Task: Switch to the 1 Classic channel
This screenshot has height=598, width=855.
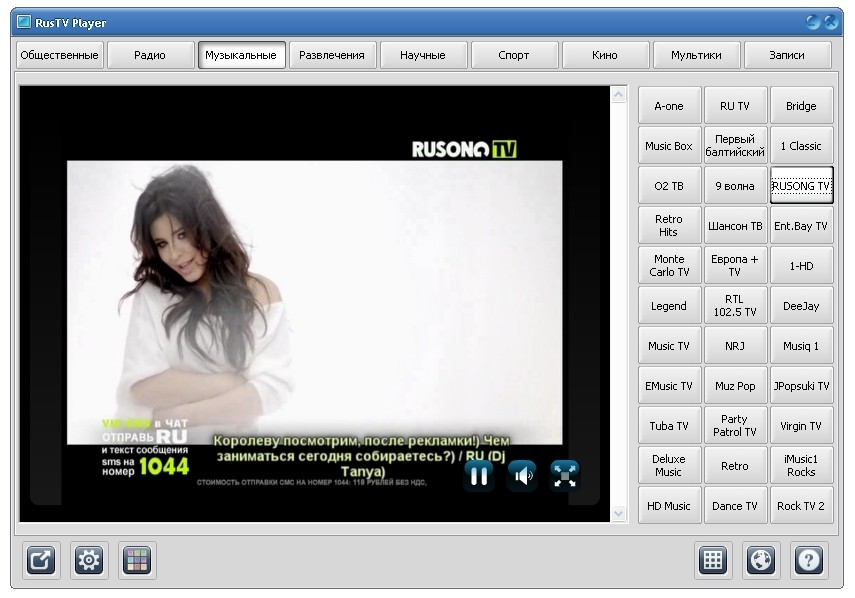Action: 801,146
